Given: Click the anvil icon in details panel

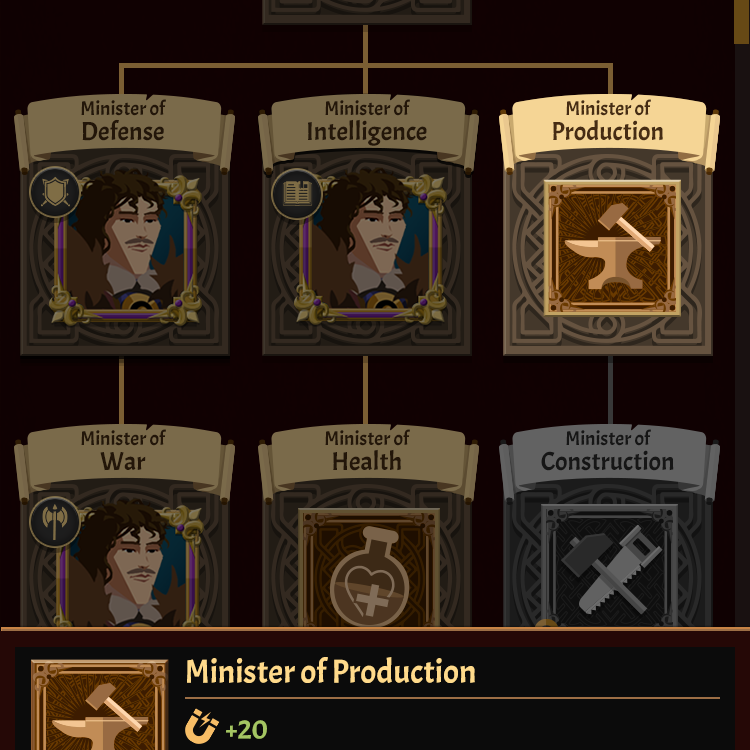Looking at the screenshot, I should coord(99,705).
